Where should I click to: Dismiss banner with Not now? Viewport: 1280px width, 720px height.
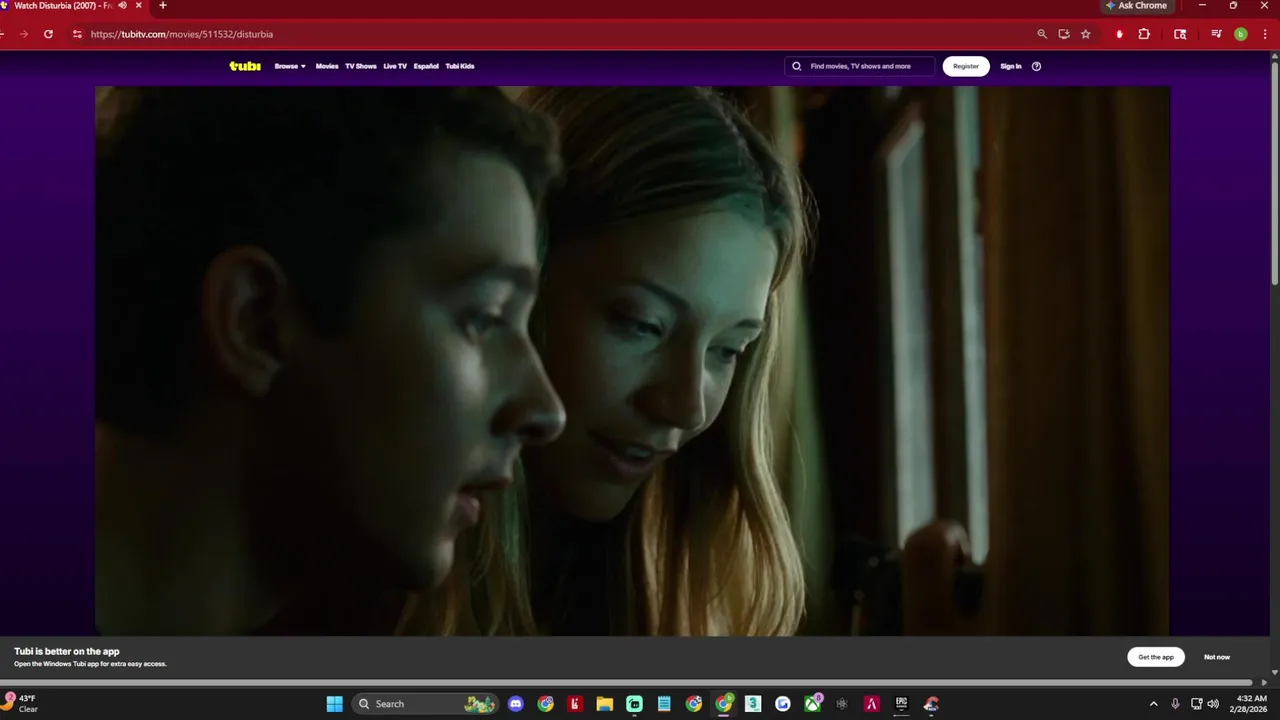pyautogui.click(x=1217, y=657)
